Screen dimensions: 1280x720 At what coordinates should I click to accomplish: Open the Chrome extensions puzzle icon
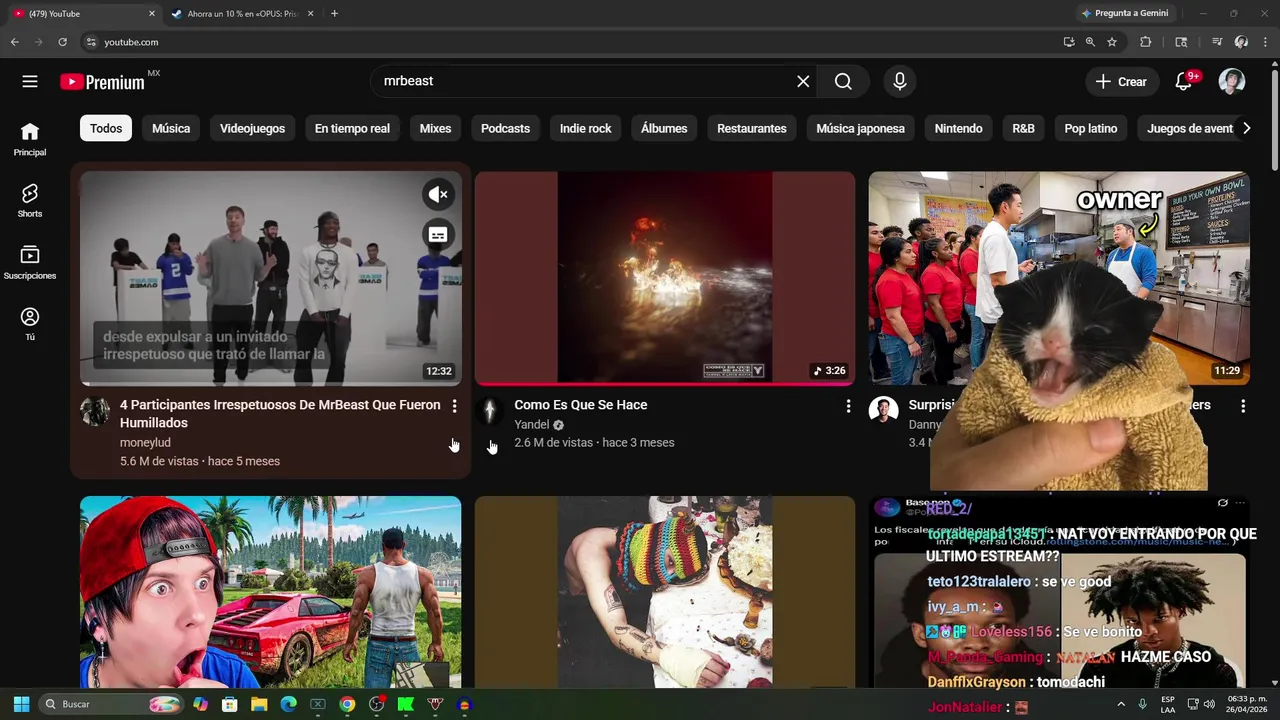pyautogui.click(x=1146, y=42)
